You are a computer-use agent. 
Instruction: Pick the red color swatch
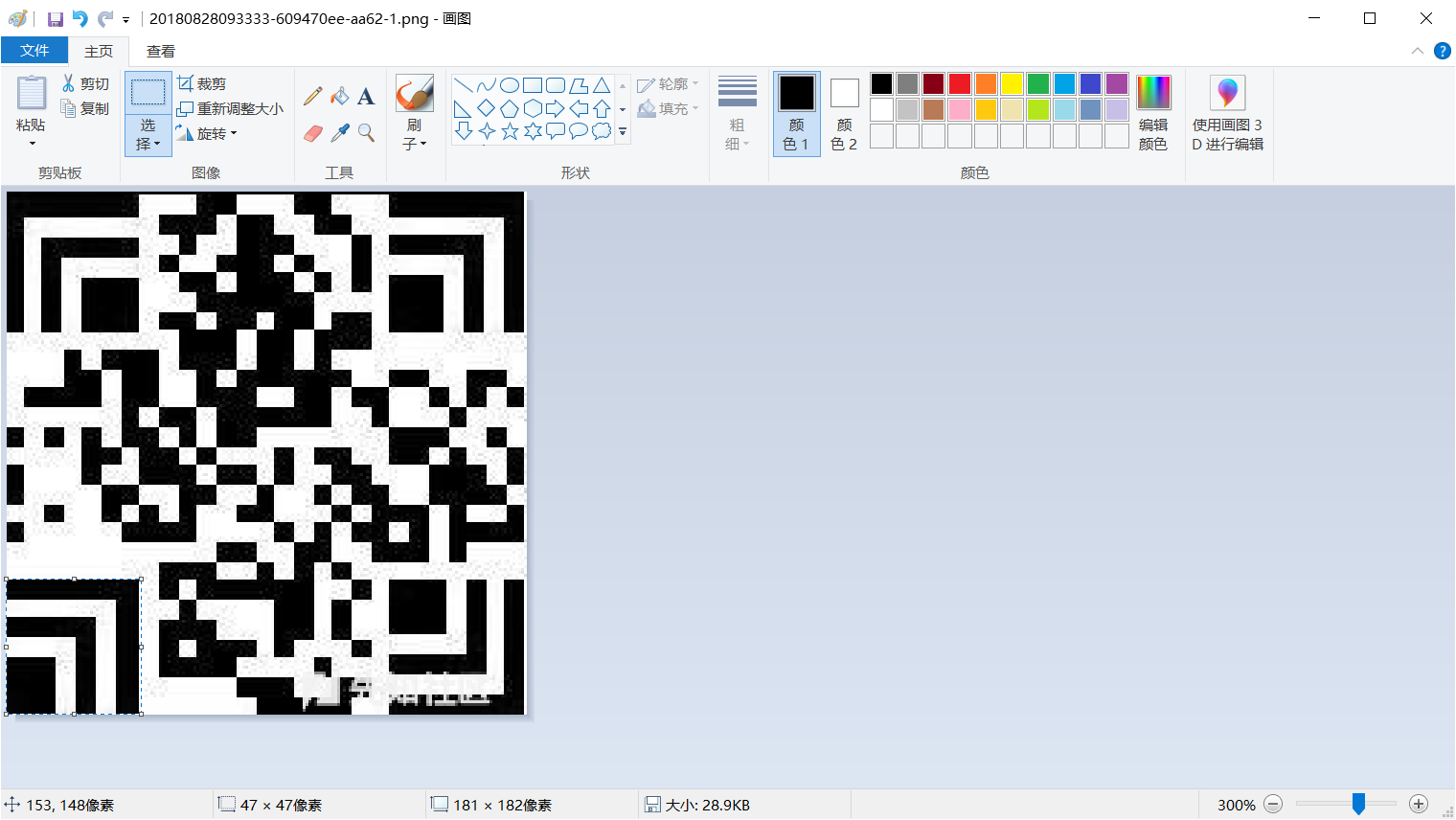click(x=960, y=84)
